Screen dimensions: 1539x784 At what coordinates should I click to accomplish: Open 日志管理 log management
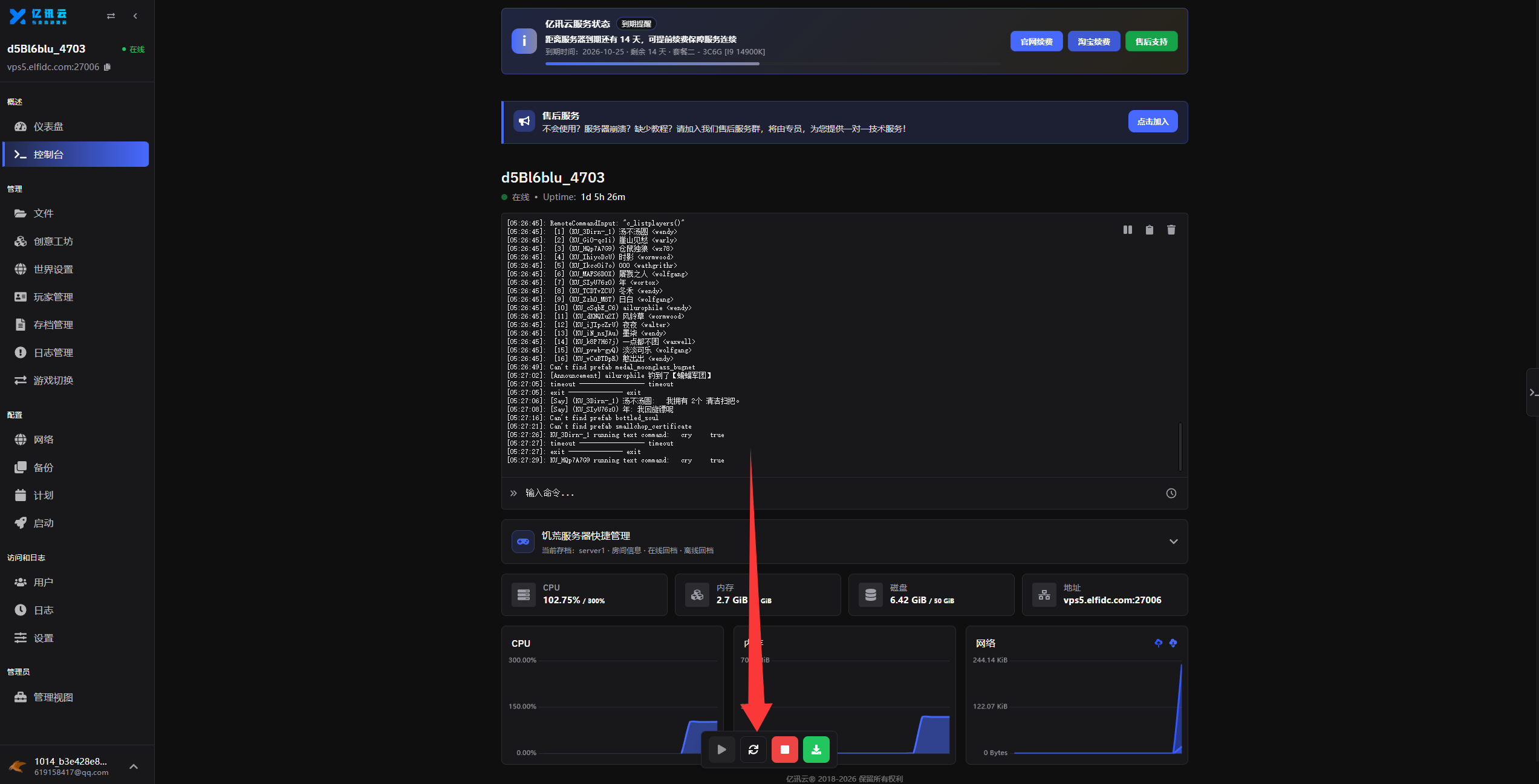click(76, 352)
